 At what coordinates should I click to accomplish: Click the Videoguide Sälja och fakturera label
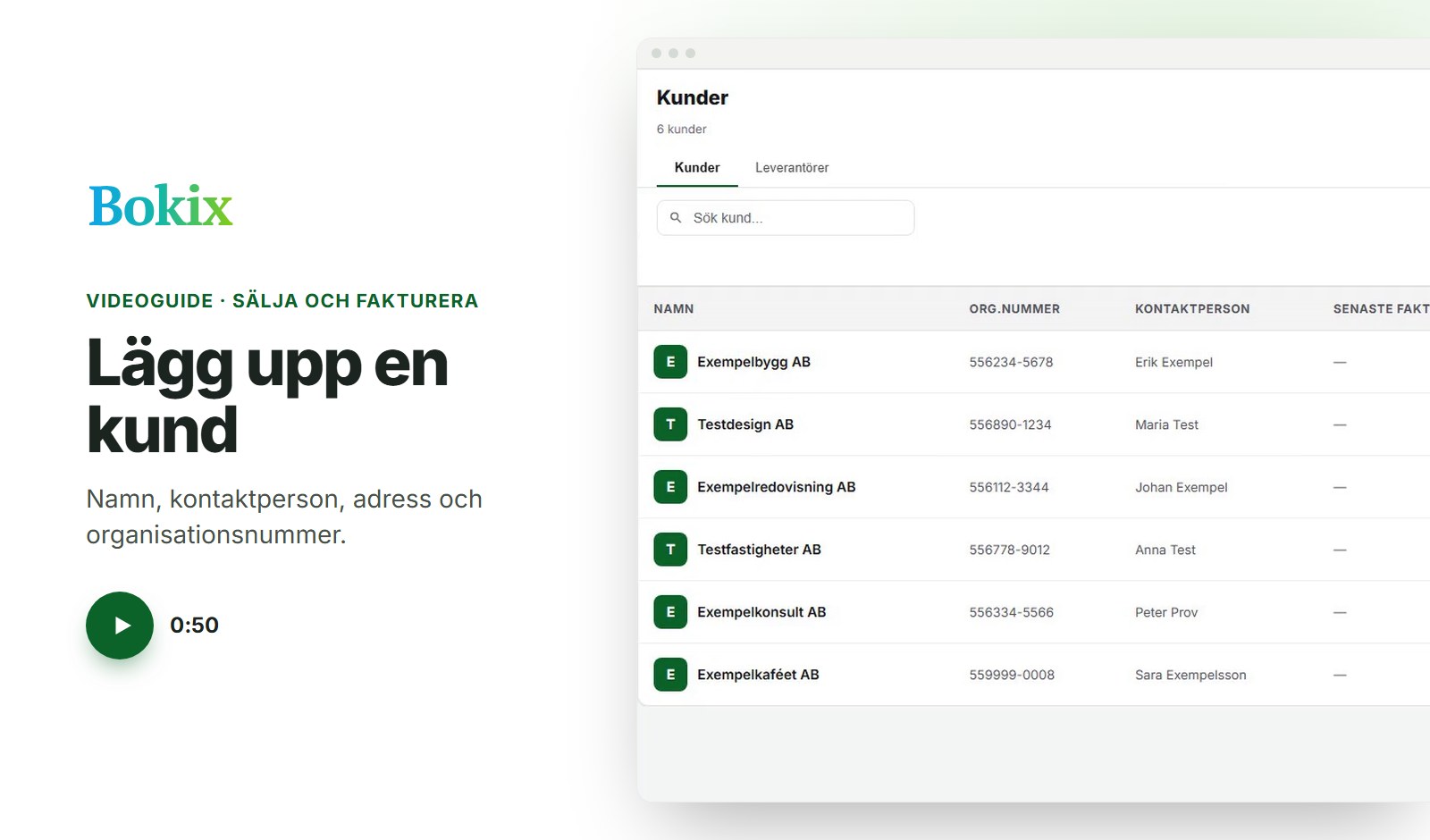[282, 301]
